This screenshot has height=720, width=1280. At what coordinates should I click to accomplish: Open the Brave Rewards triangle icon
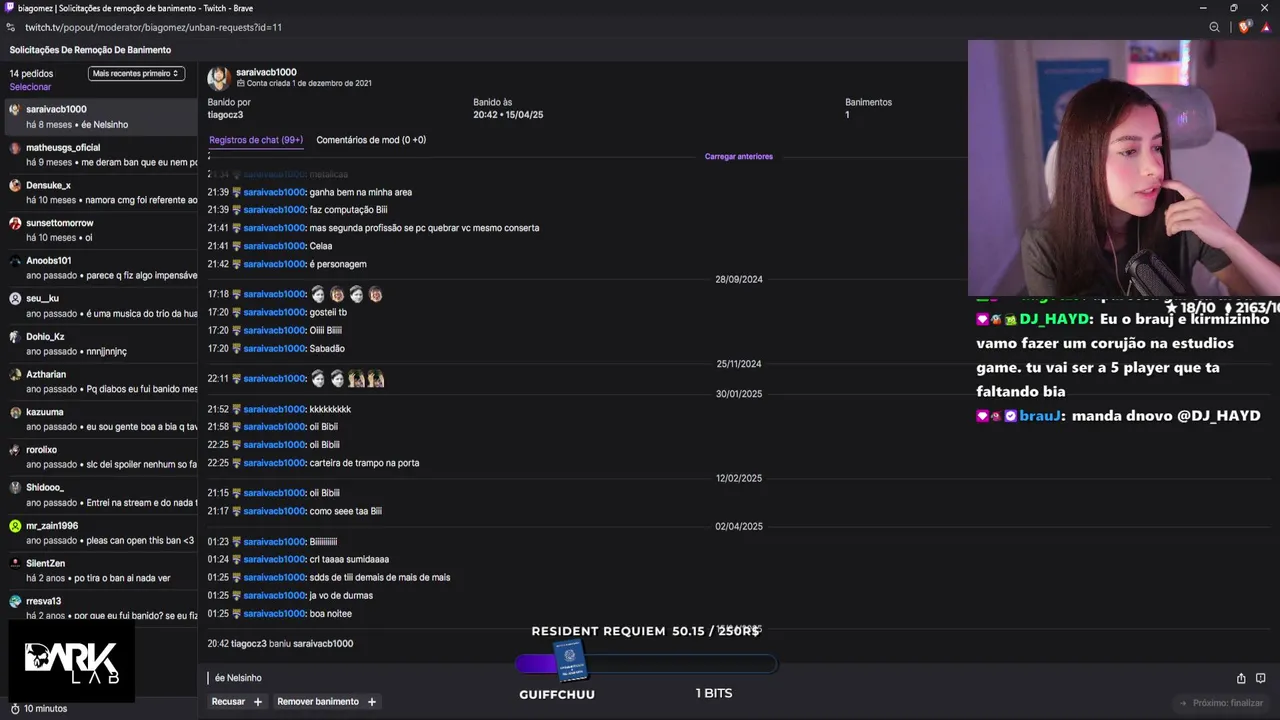point(1265,27)
